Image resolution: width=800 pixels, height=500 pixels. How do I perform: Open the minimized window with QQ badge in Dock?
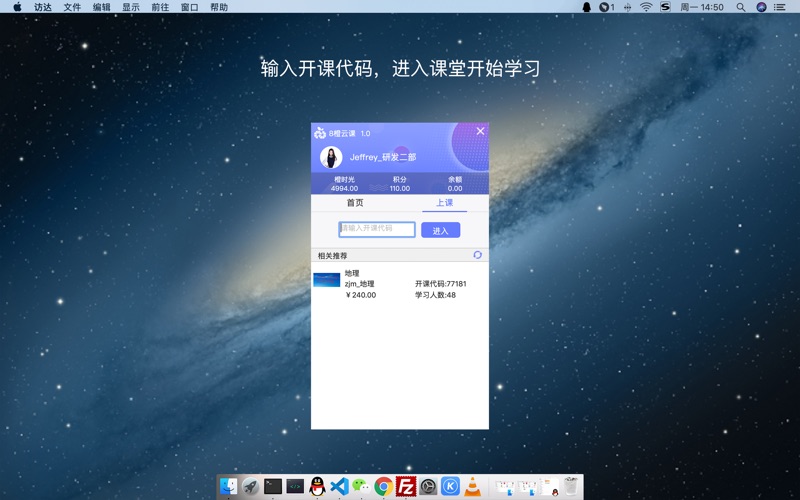coord(549,486)
